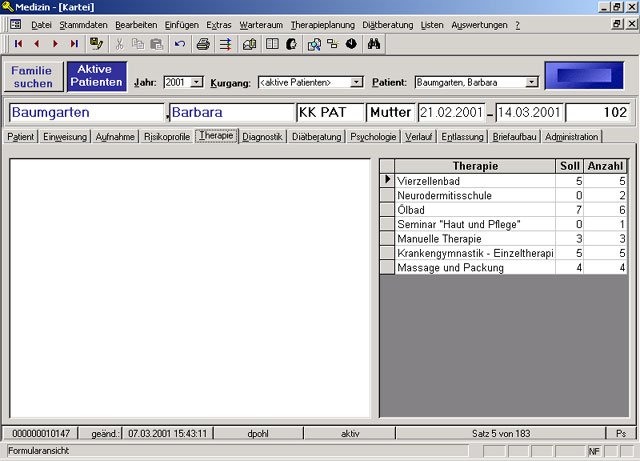The image size is (640, 461).
Task: Switch to the Risikoprofile tab
Action: click(x=167, y=137)
